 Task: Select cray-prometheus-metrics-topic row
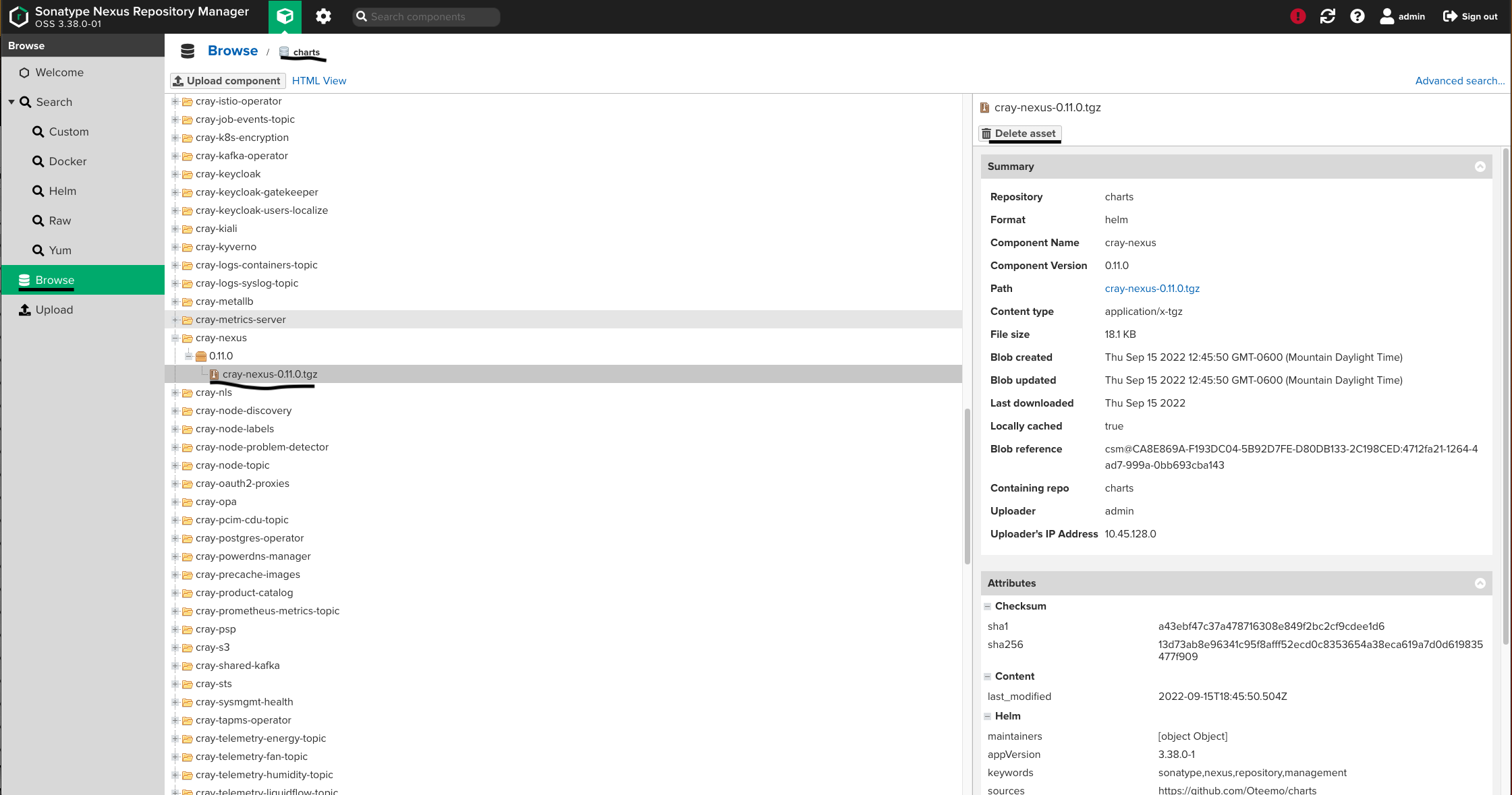coord(563,611)
